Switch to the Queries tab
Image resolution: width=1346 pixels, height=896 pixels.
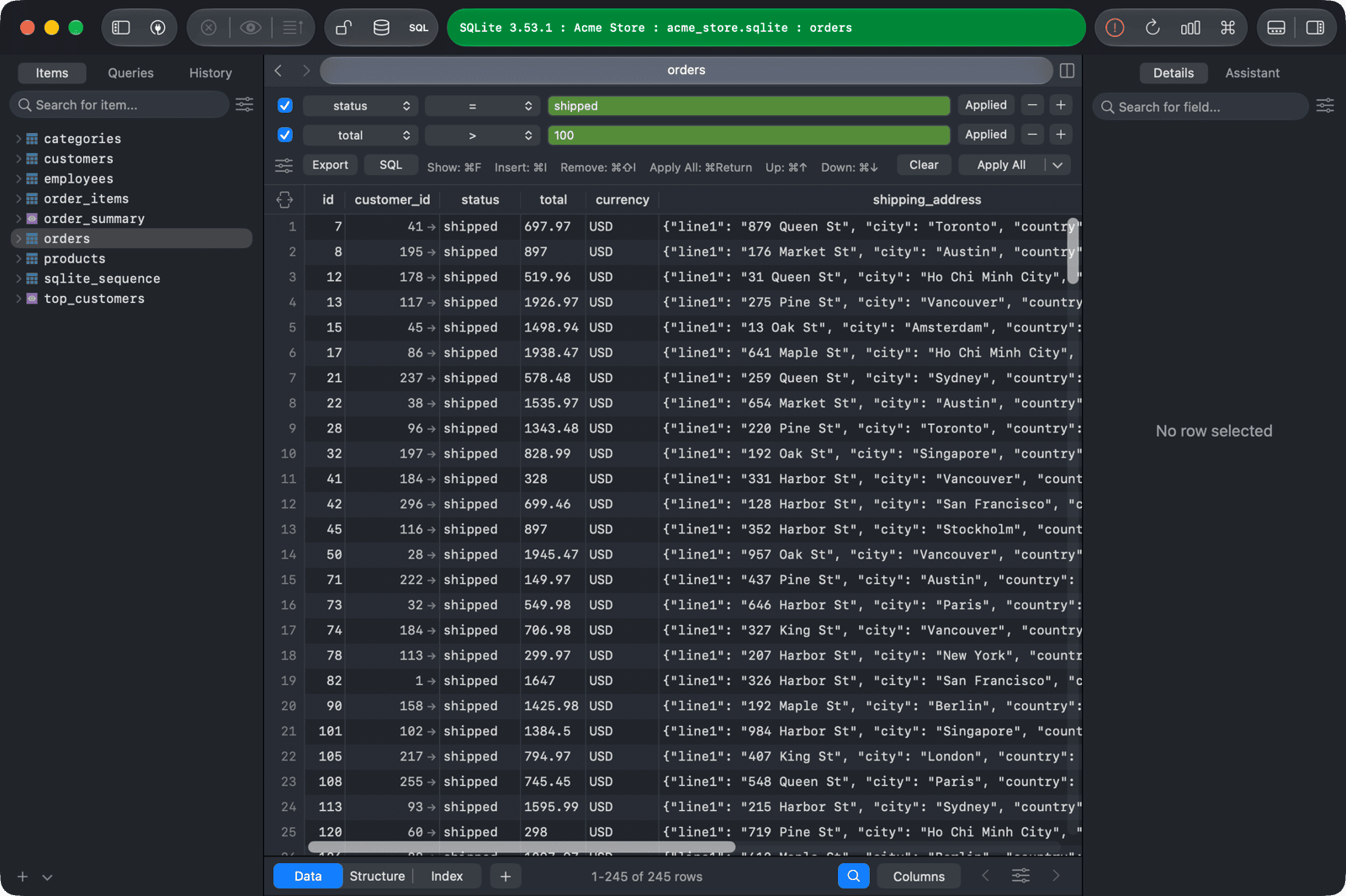pyautogui.click(x=130, y=73)
